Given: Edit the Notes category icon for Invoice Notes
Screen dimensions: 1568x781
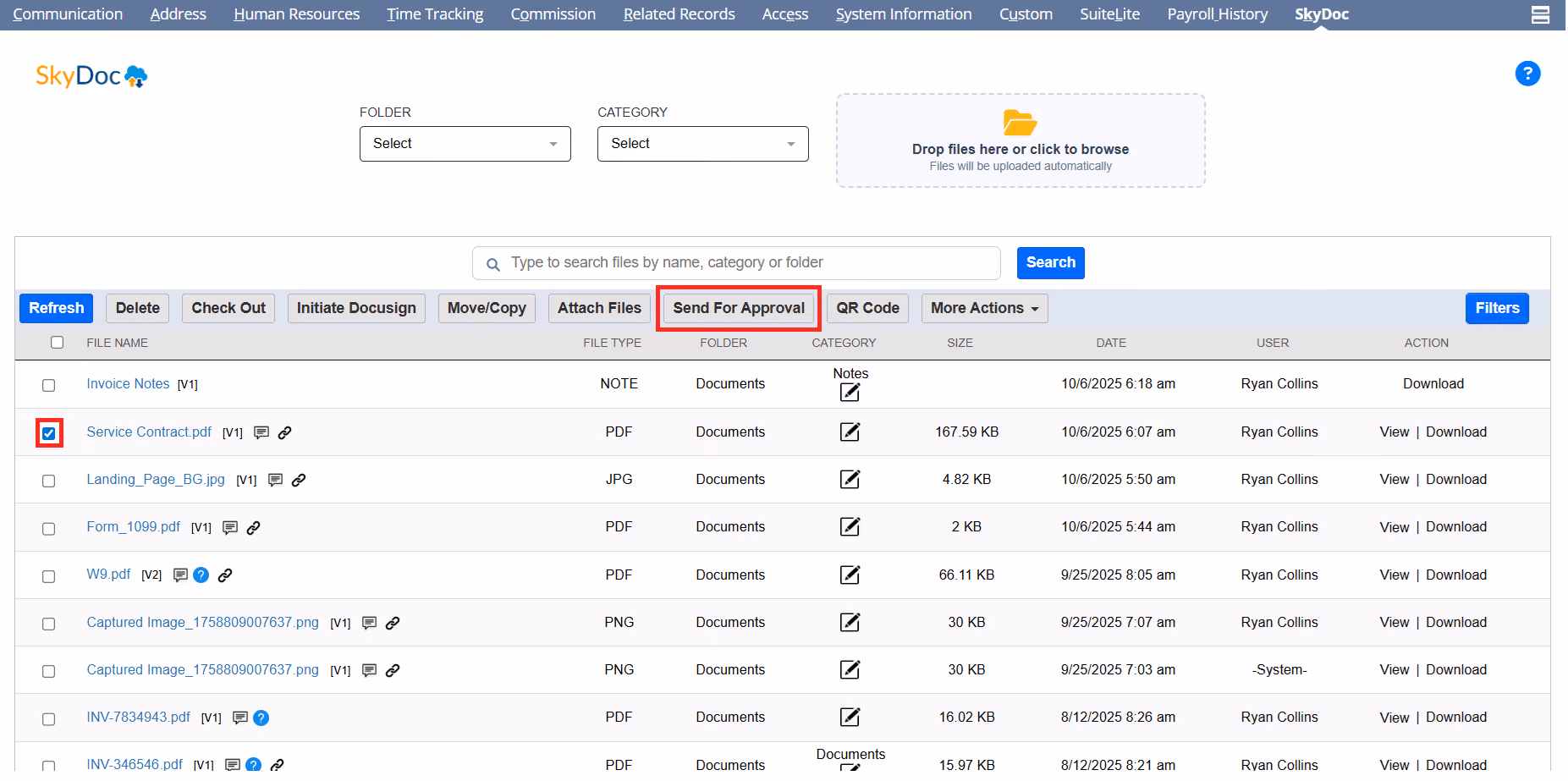Looking at the screenshot, I should [850, 392].
